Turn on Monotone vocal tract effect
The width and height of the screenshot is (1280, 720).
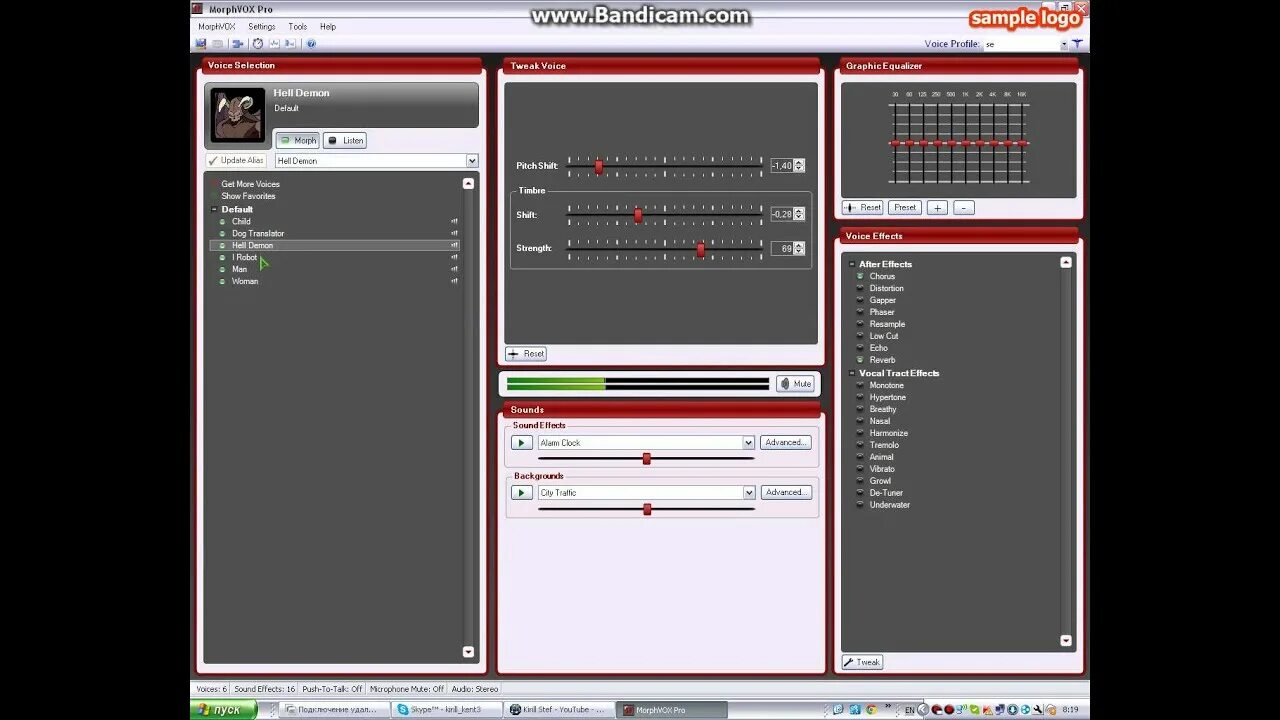[886, 385]
